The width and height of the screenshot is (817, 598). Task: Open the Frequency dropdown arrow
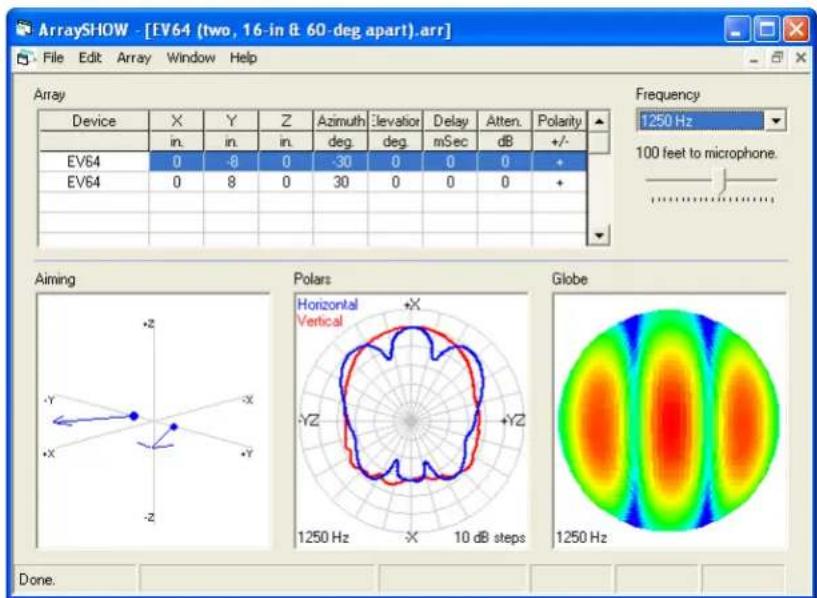pos(776,121)
